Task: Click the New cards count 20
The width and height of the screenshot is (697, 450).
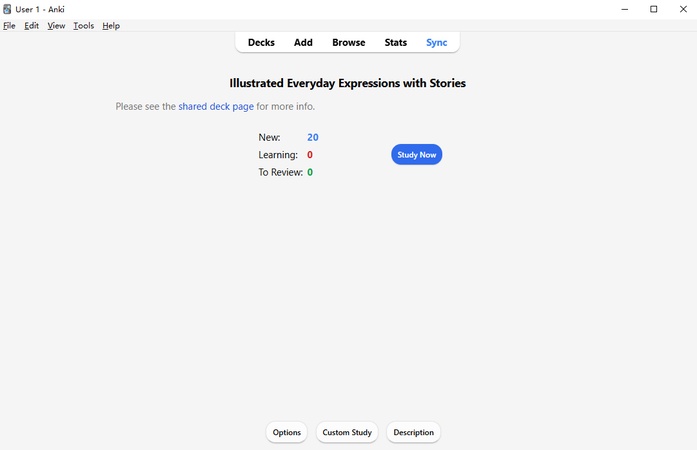Action: (312, 137)
